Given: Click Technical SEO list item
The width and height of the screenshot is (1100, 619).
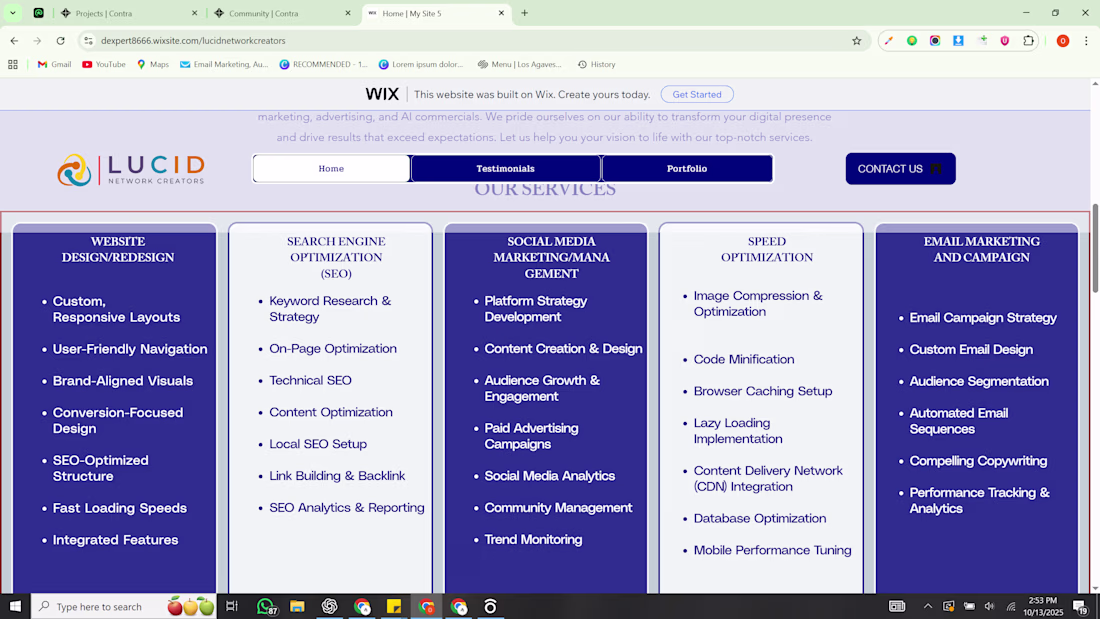Looking at the screenshot, I should pos(310,380).
